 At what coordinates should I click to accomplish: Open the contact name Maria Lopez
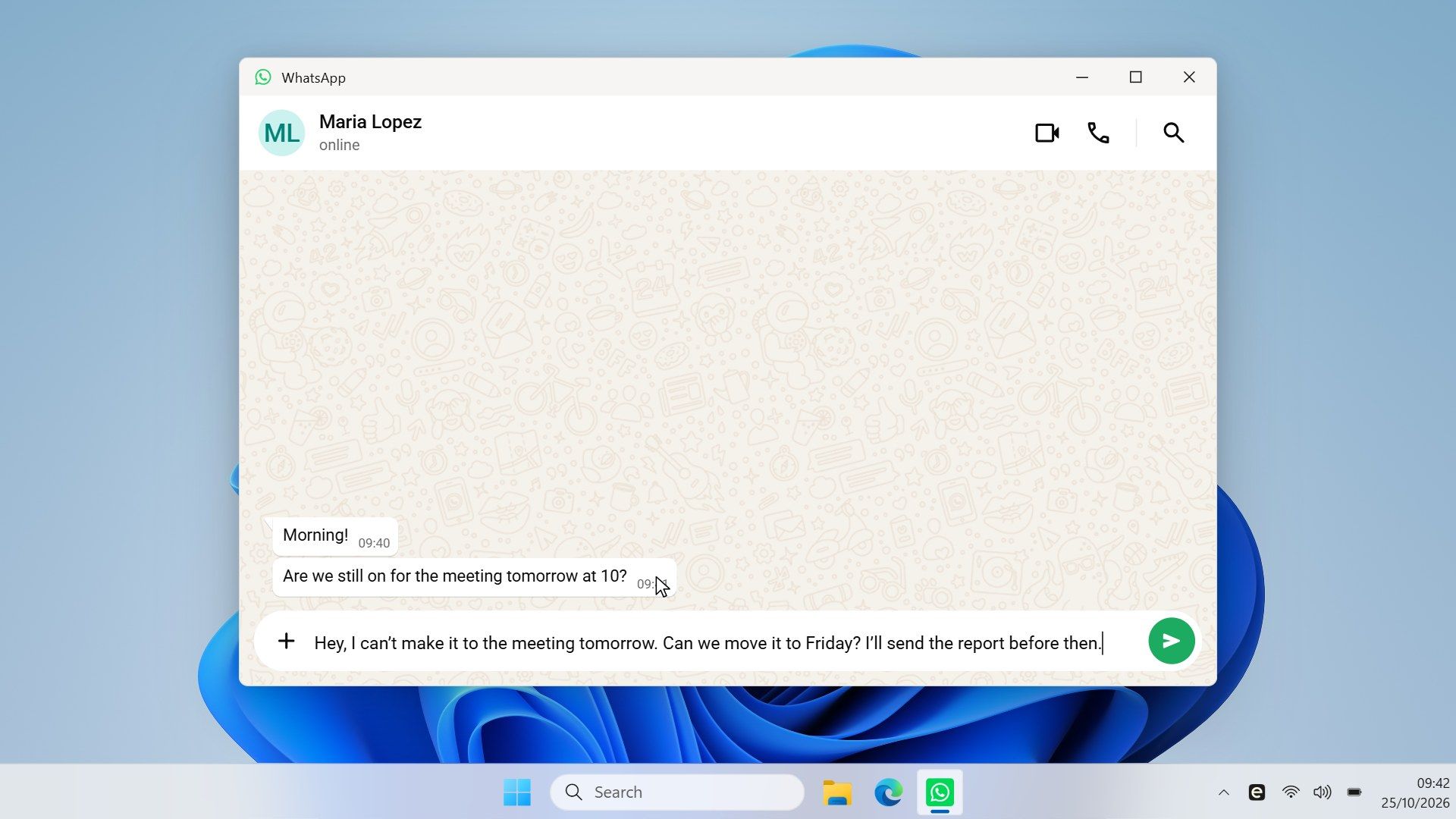pos(370,122)
